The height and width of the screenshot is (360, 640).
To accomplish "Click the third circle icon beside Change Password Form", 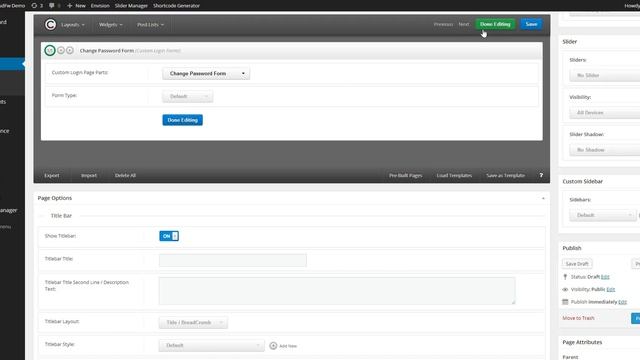I will [70, 50].
